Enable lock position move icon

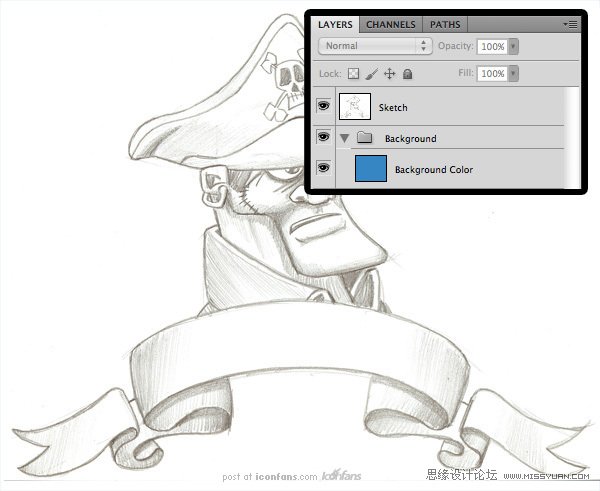[x=390, y=74]
